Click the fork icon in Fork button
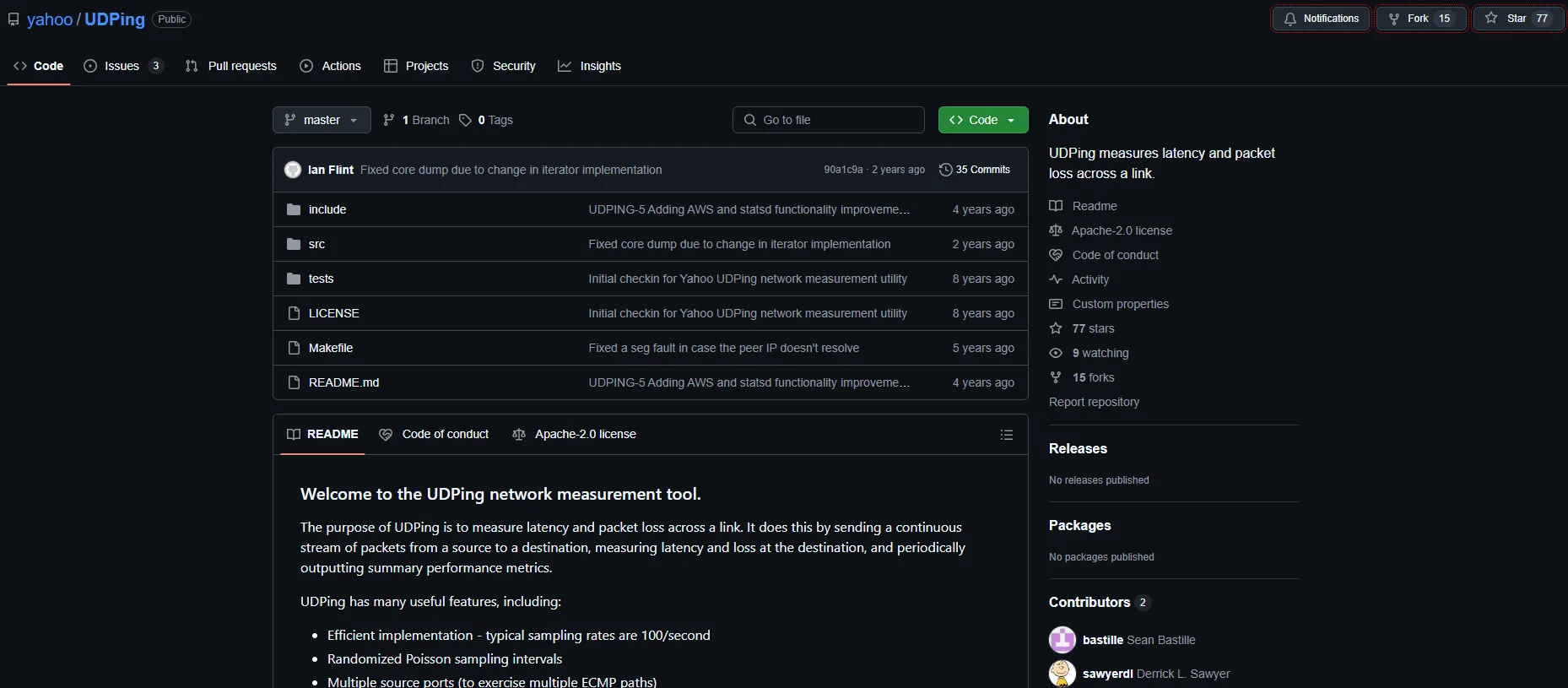1568x688 pixels. [1394, 19]
